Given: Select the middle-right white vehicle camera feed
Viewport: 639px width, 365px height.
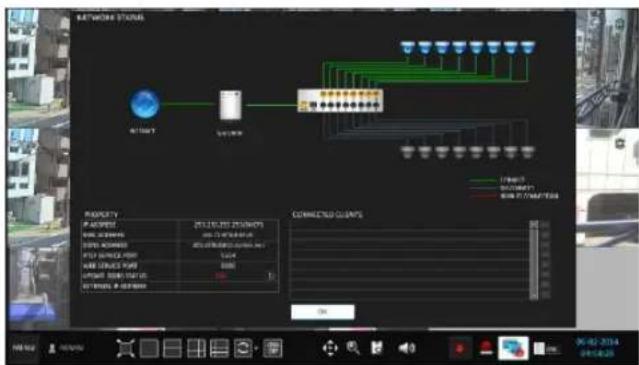Looking at the screenshot, I should [607, 187].
